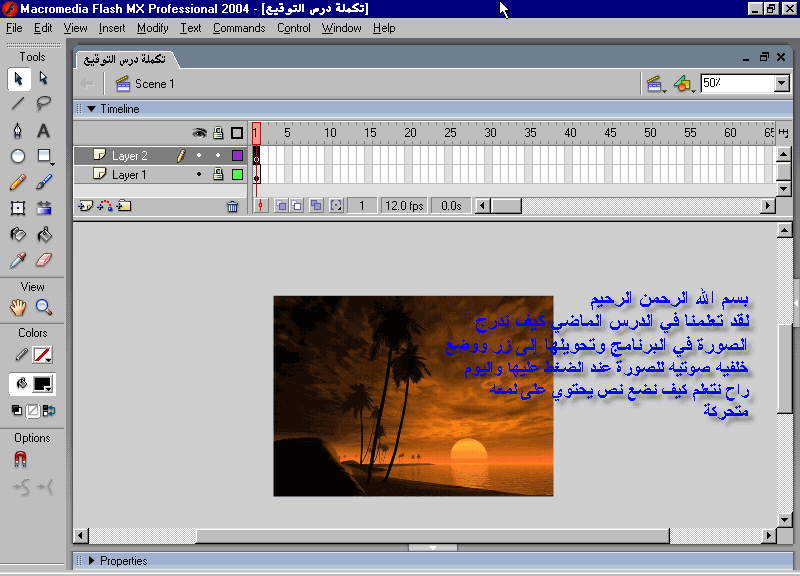Screen dimensions: 800x576
Task: Select the Paint Bucket tool
Action: (x=44, y=235)
